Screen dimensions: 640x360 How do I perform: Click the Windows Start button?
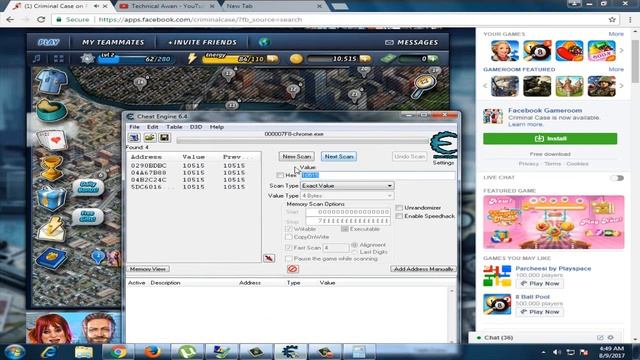coord(15,351)
